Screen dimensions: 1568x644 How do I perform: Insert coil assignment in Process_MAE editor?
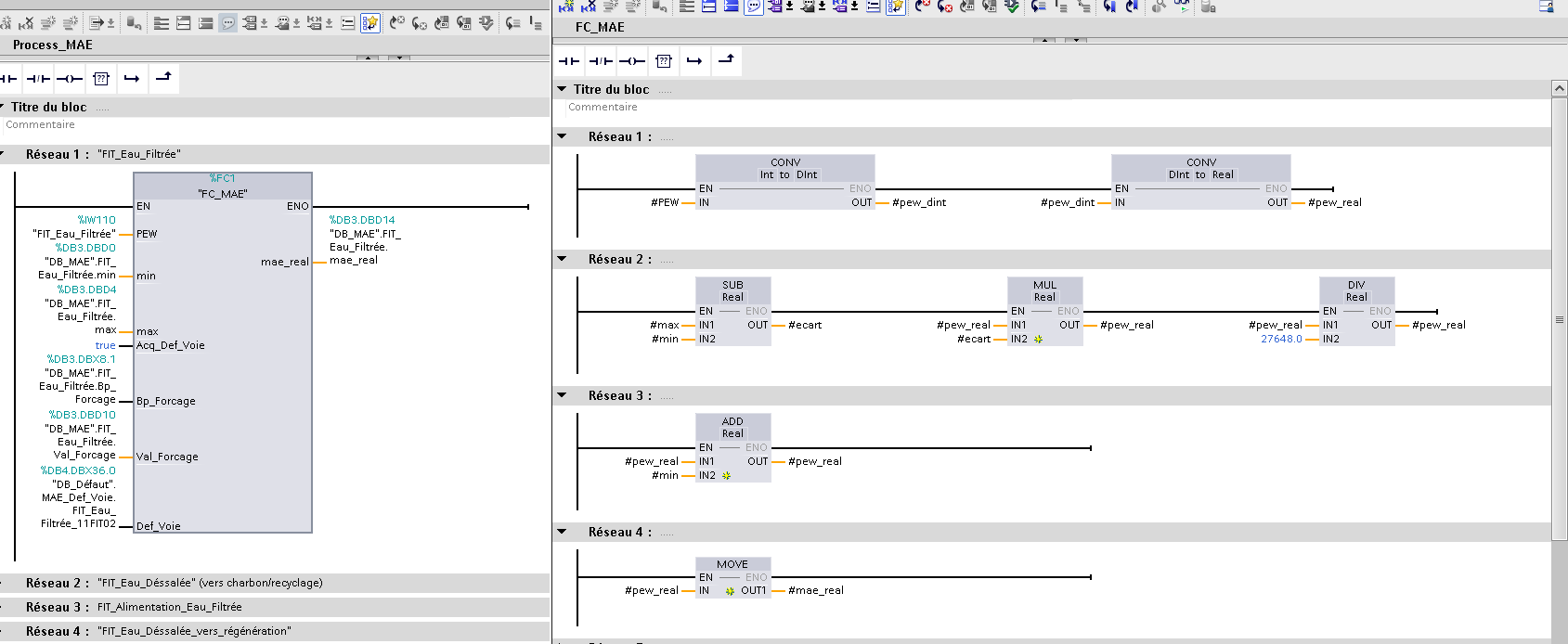[70, 79]
